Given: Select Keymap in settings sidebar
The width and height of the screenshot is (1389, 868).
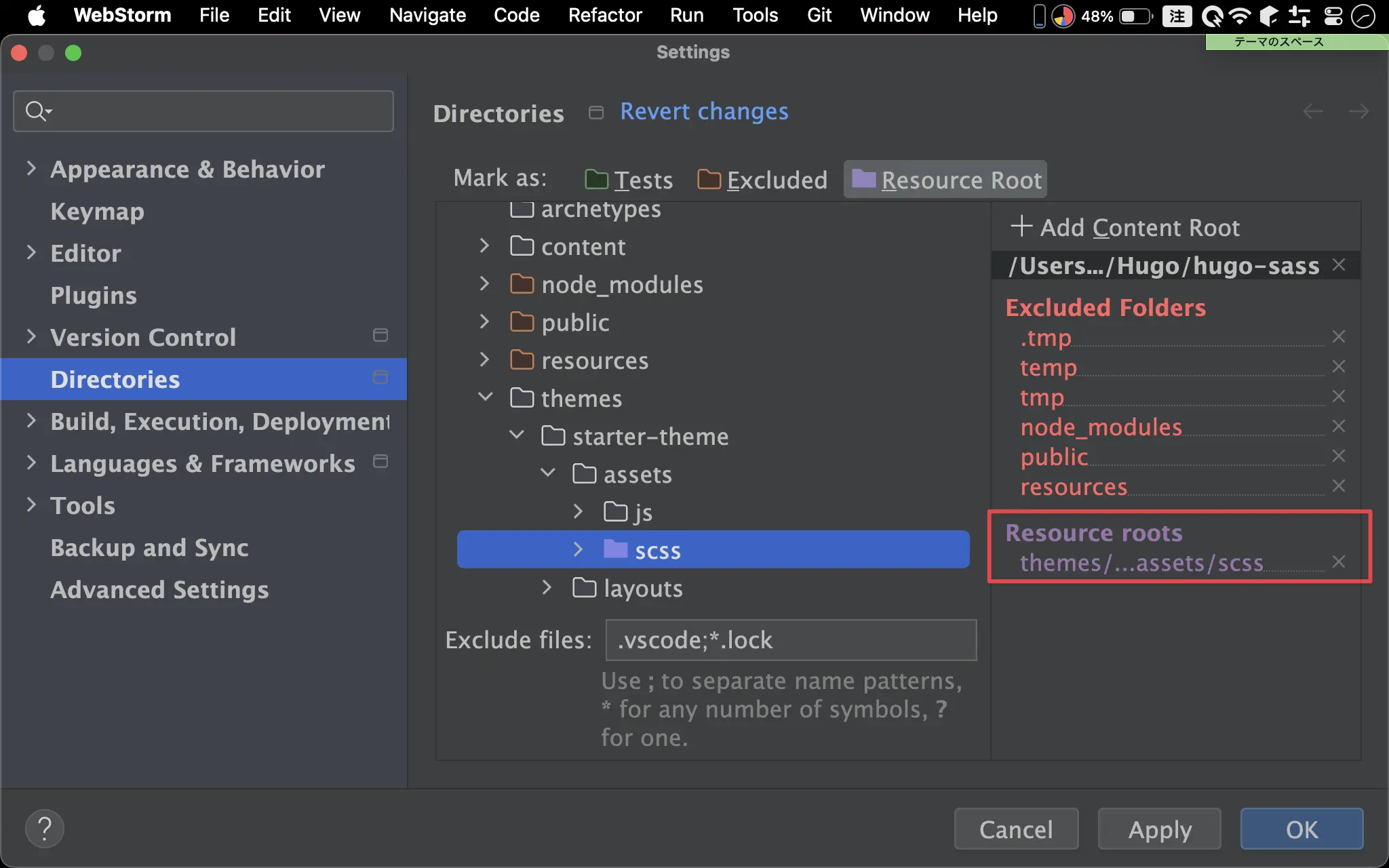Looking at the screenshot, I should [x=97, y=211].
